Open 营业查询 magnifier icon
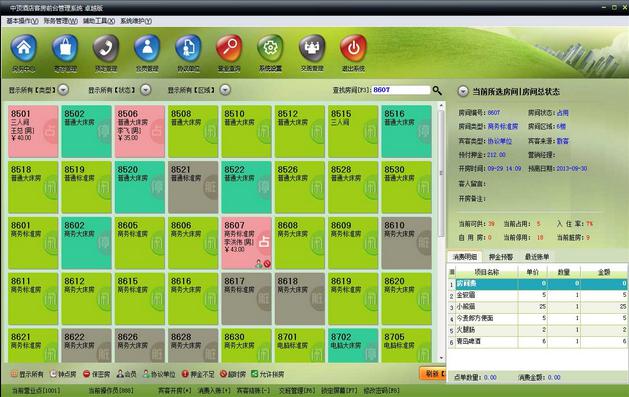The height and width of the screenshot is (397, 629). (x=229, y=49)
